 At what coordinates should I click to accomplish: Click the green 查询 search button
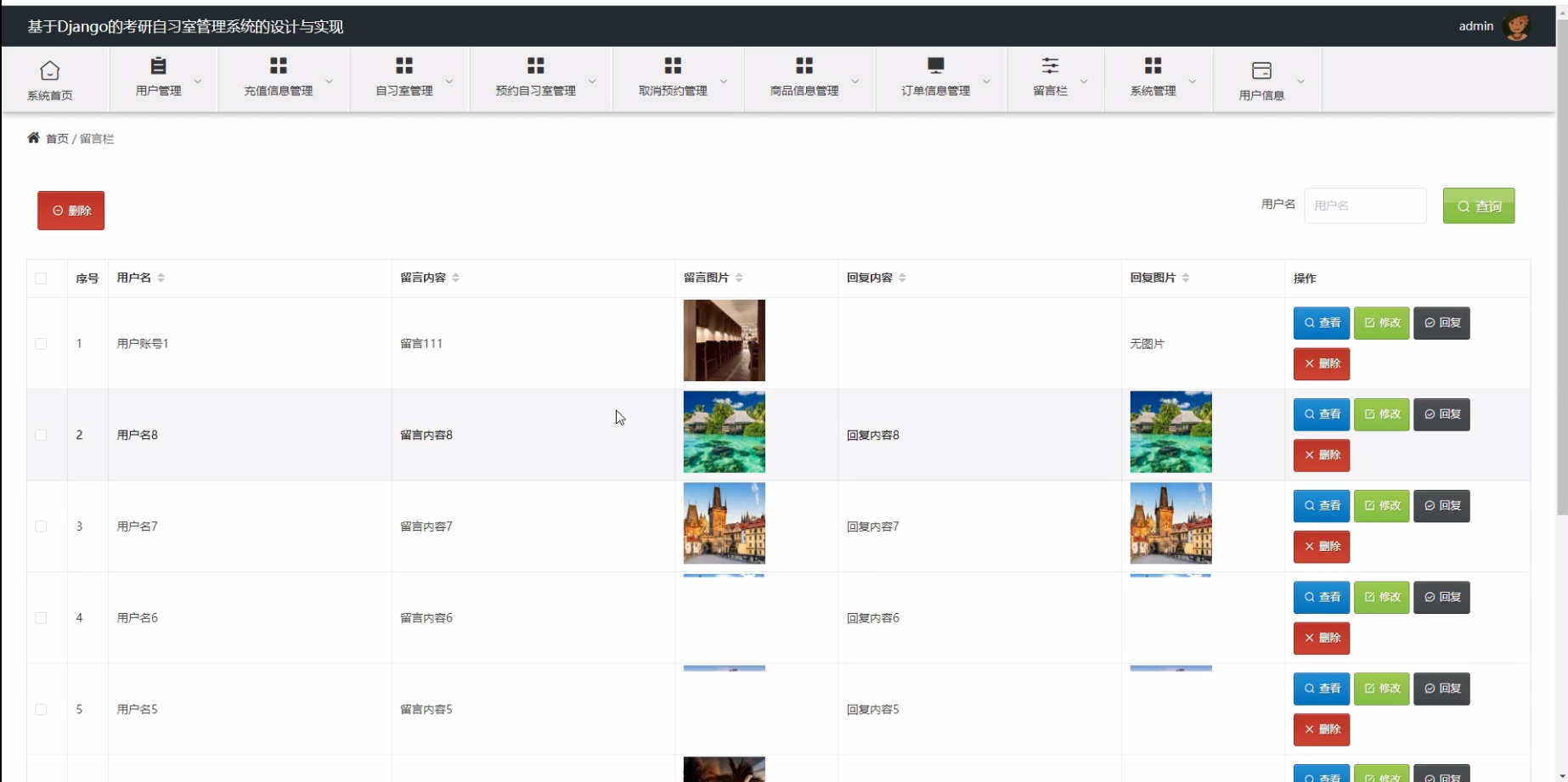tap(1478, 205)
